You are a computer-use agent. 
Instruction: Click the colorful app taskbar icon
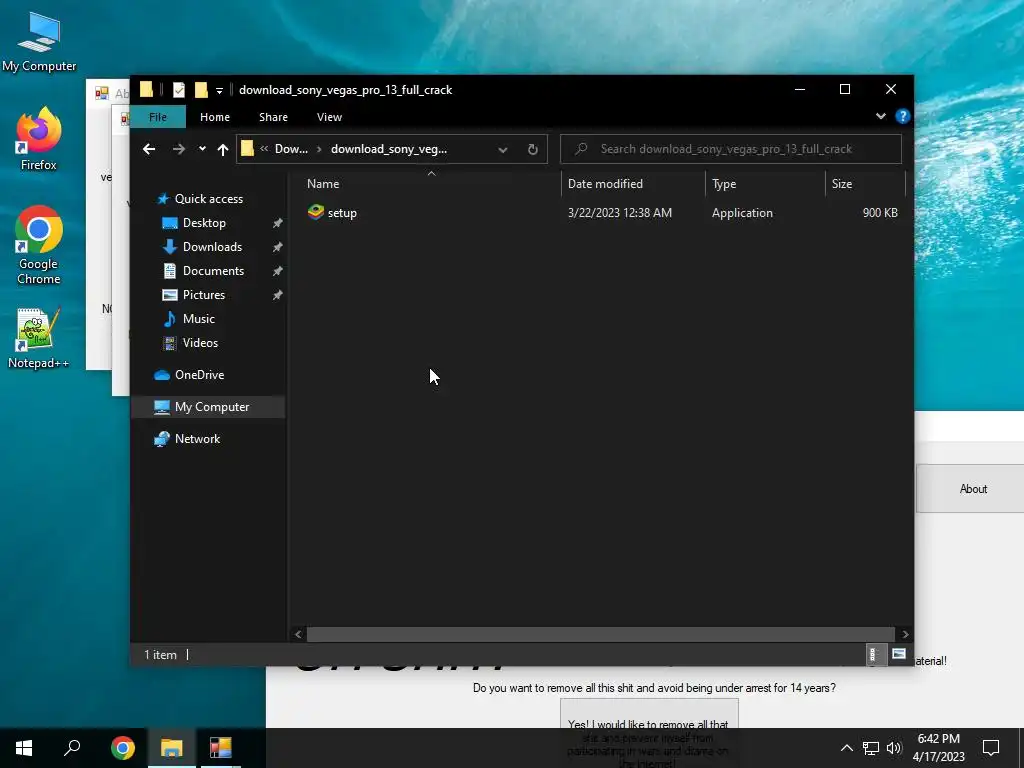[x=221, y=748]
